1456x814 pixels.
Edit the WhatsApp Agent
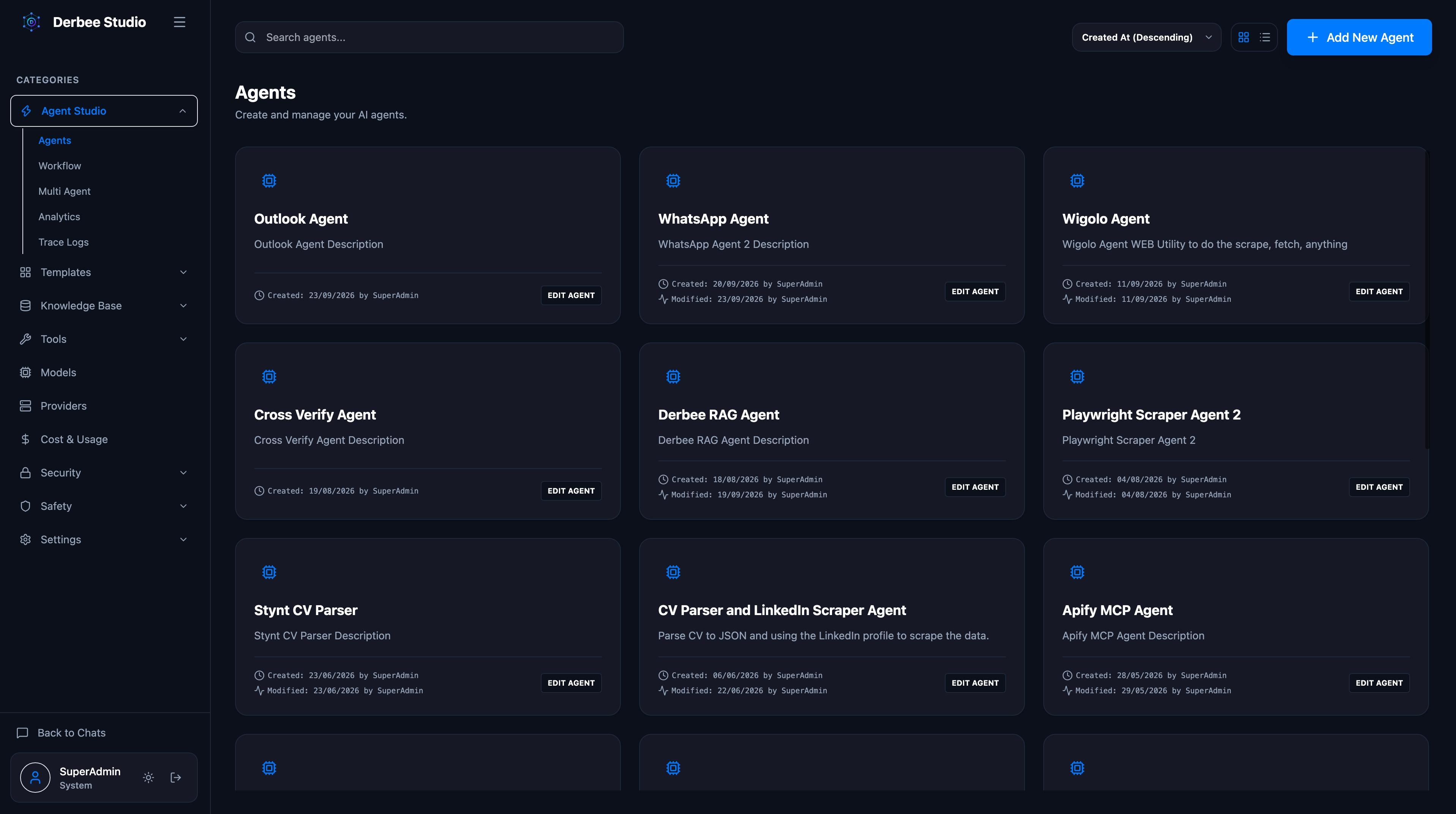coord(975,292)
